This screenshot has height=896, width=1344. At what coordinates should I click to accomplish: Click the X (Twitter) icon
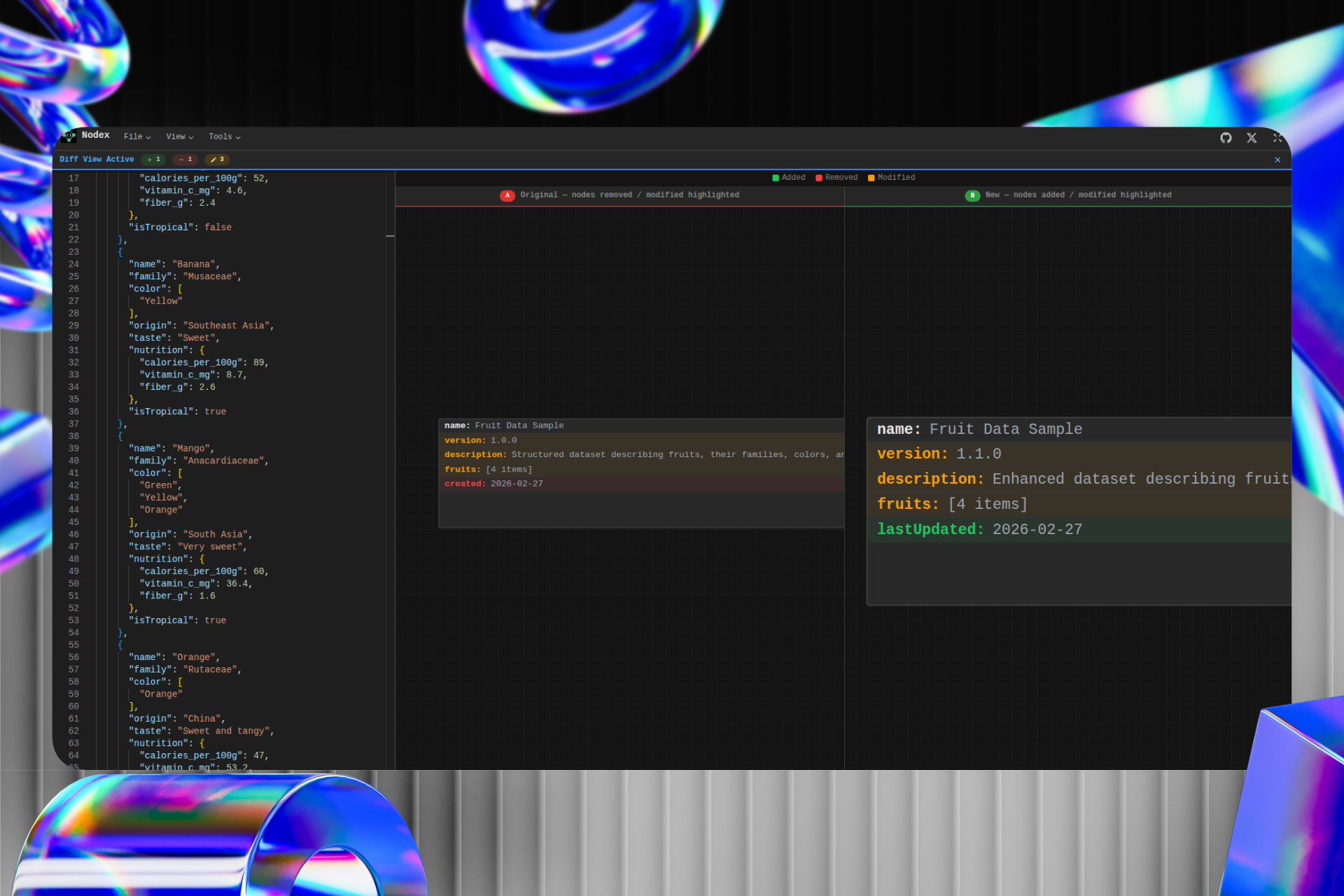click(x=1252, y=138)
